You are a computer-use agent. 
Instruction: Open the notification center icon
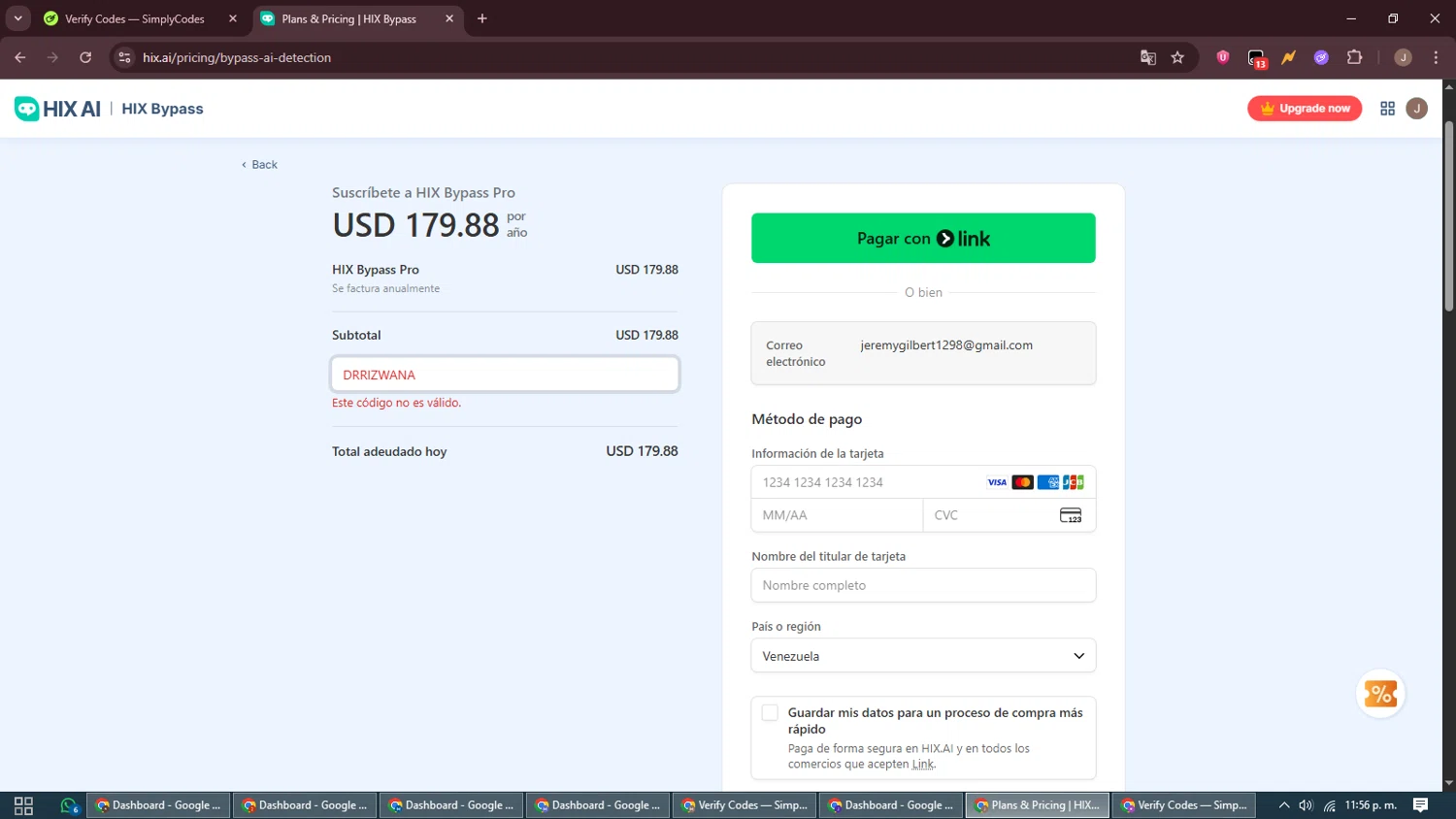coord(1420,805)
